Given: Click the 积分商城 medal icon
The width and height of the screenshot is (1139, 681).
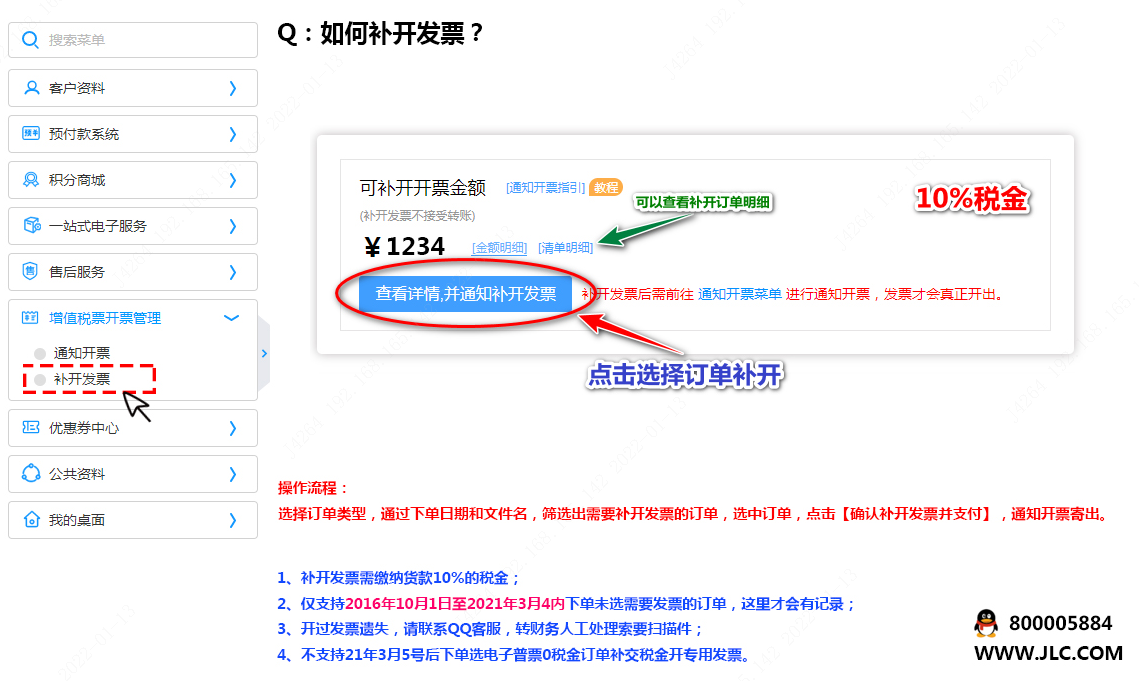Looking at the screenshot, I should (31, 180).
